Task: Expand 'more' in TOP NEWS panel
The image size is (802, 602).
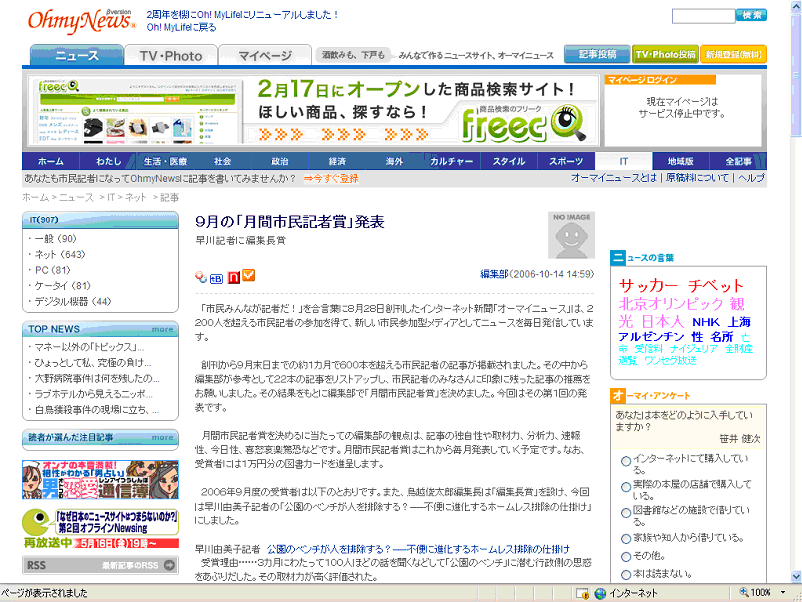Action: point(163,328)
